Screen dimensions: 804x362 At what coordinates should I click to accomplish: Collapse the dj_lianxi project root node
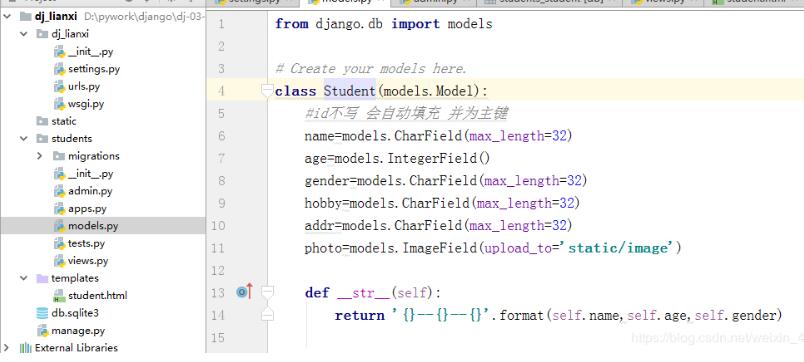[x=7, y=16]
